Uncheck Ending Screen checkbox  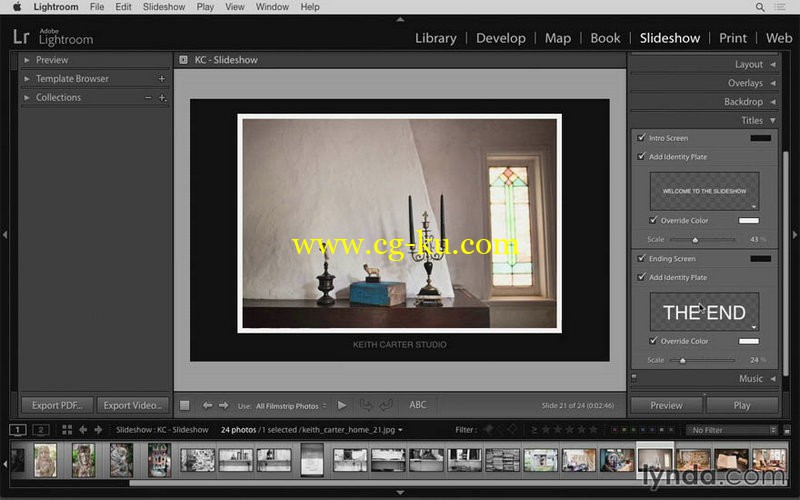click(x=641, y=258)
